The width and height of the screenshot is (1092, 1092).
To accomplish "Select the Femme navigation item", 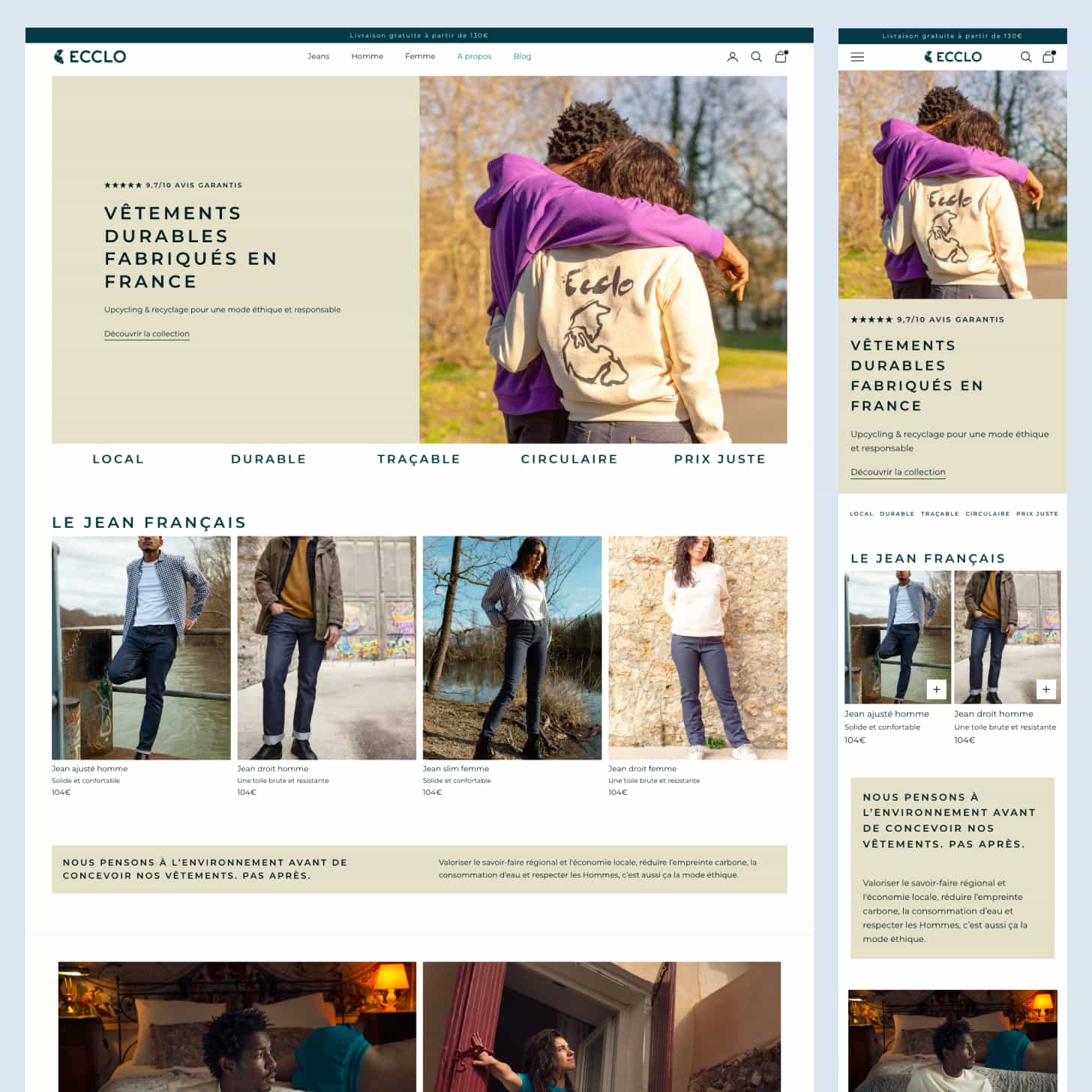I will (x=420, y=56).
